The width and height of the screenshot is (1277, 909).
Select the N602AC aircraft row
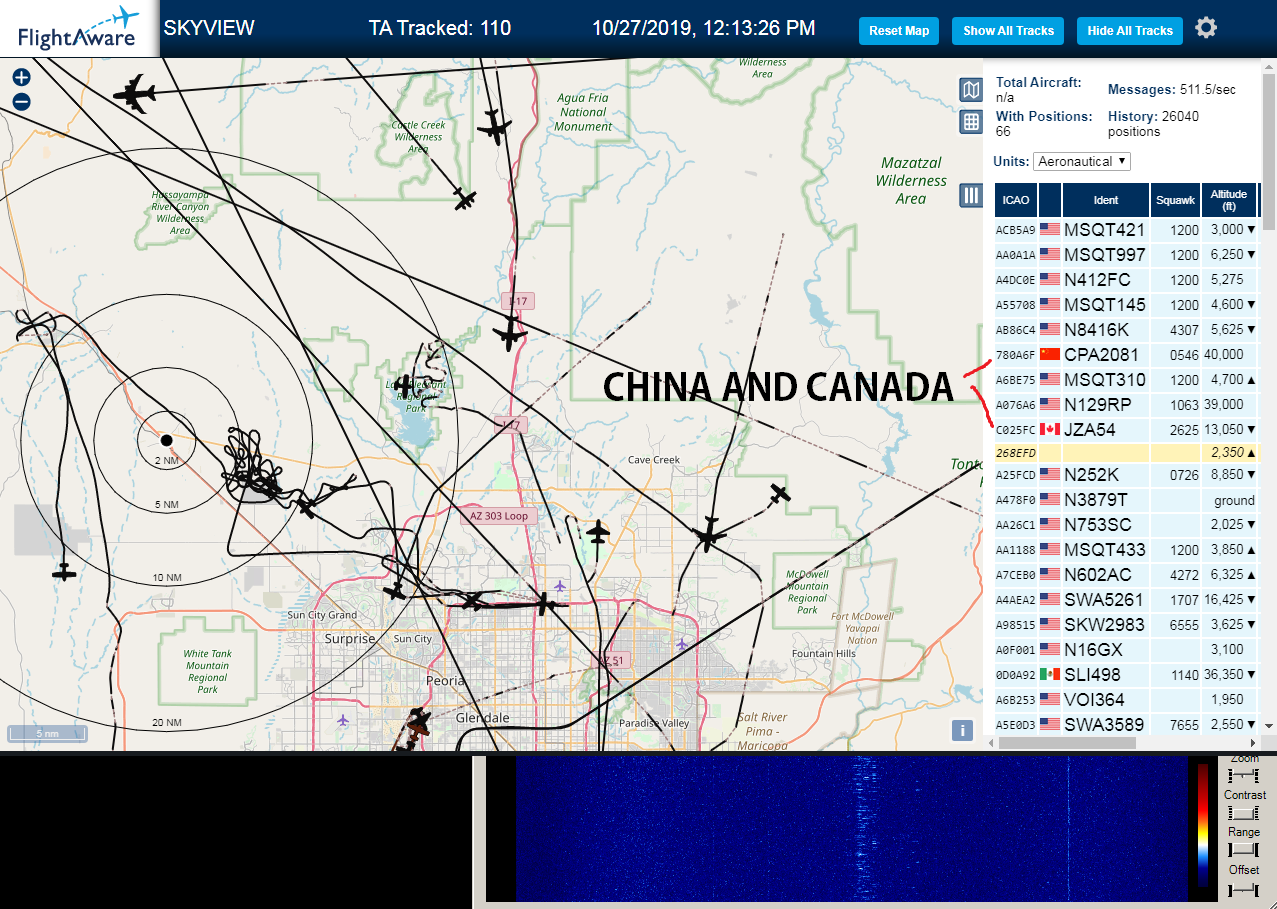pos(1126,574)
